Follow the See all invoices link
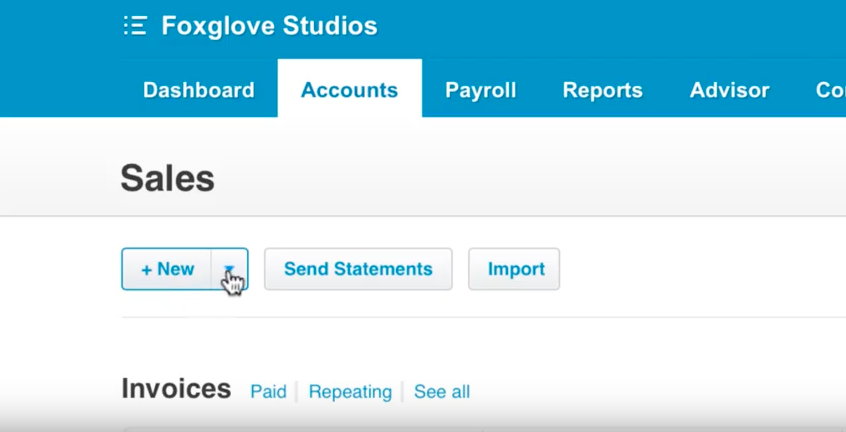Screen dimensions: 846x432 [x=442, y=392]
